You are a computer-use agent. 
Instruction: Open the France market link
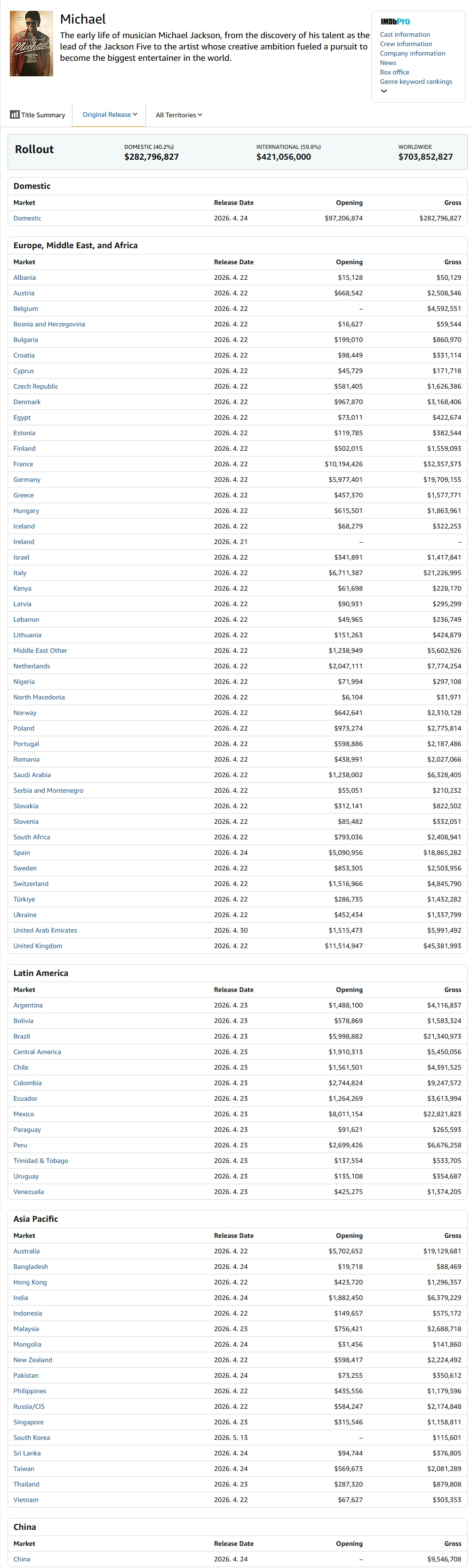click(23, 464)
